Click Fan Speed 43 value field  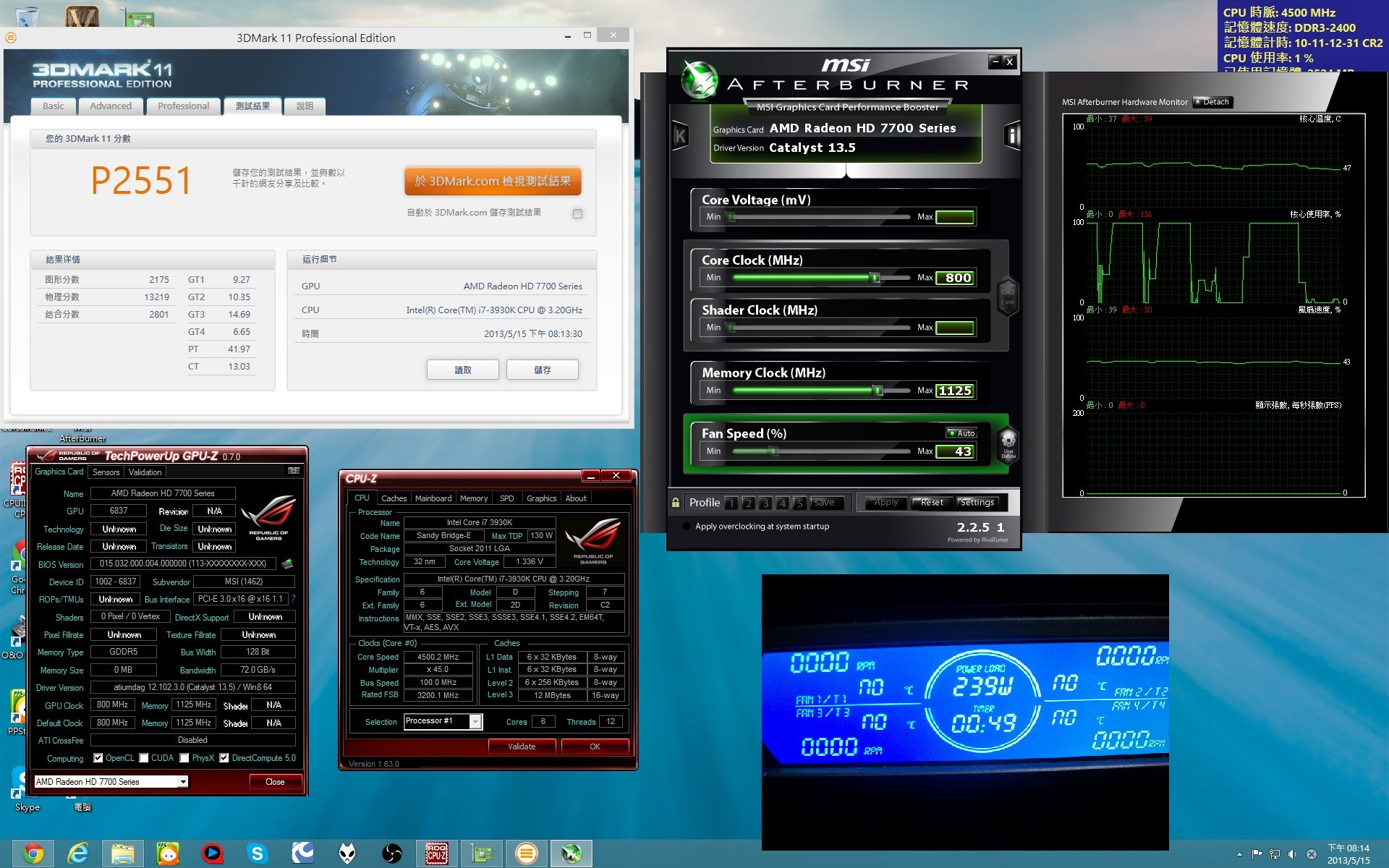[955, 451]
